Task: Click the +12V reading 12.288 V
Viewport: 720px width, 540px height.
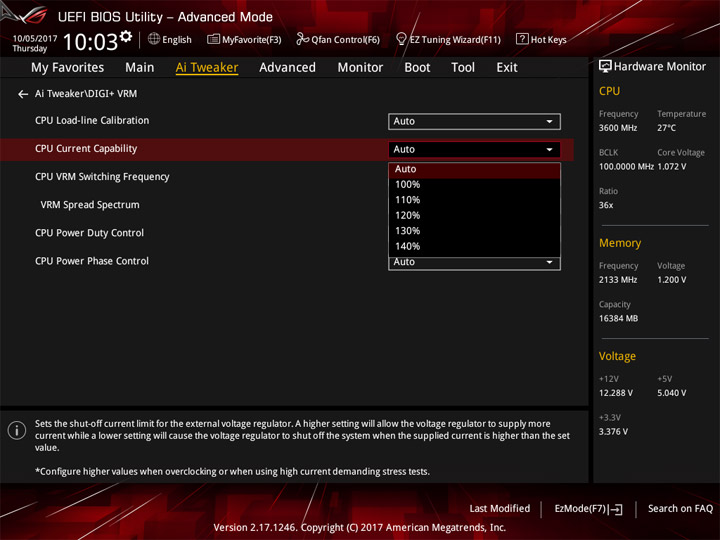Action: coord(616,393)
